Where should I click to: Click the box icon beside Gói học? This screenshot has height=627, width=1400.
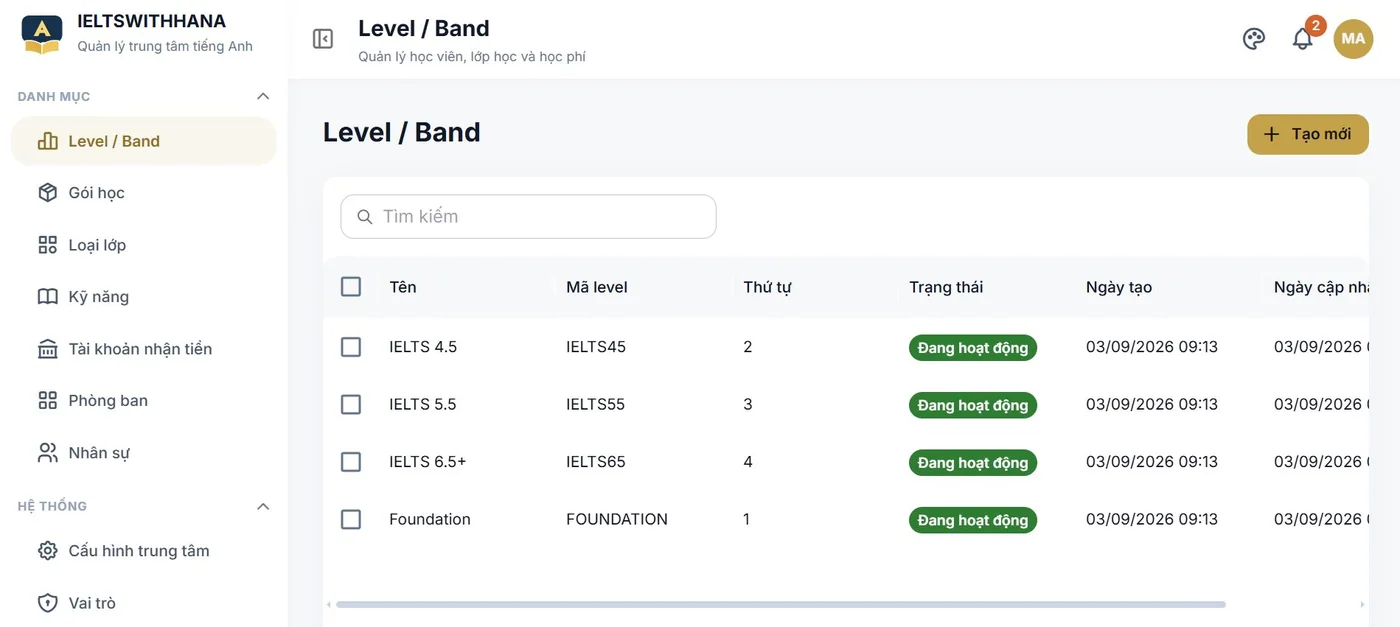(x=47, y=193)
